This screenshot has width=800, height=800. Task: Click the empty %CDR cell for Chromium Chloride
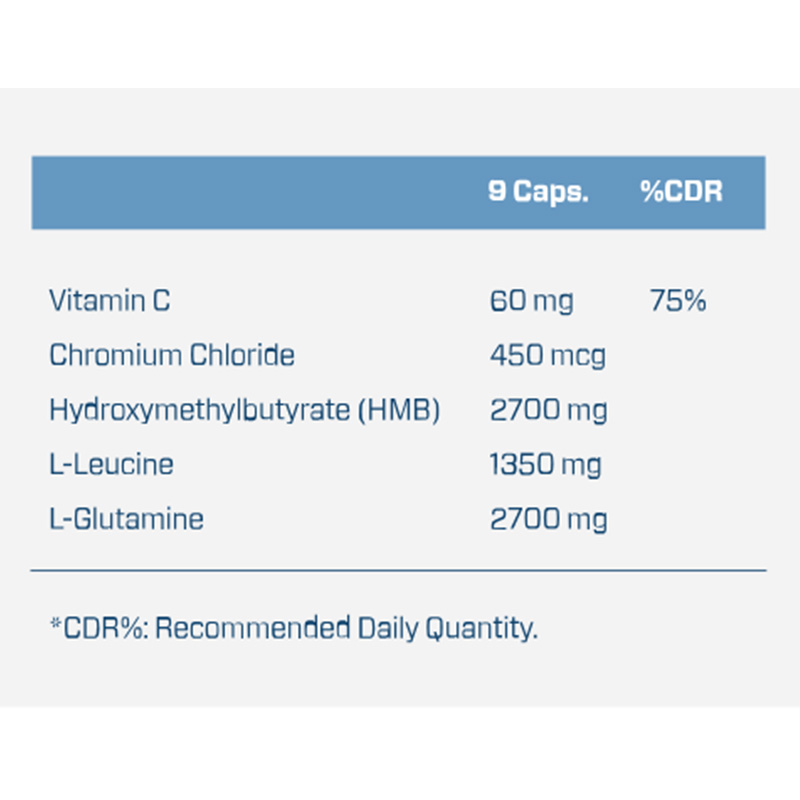pos(680,355)
